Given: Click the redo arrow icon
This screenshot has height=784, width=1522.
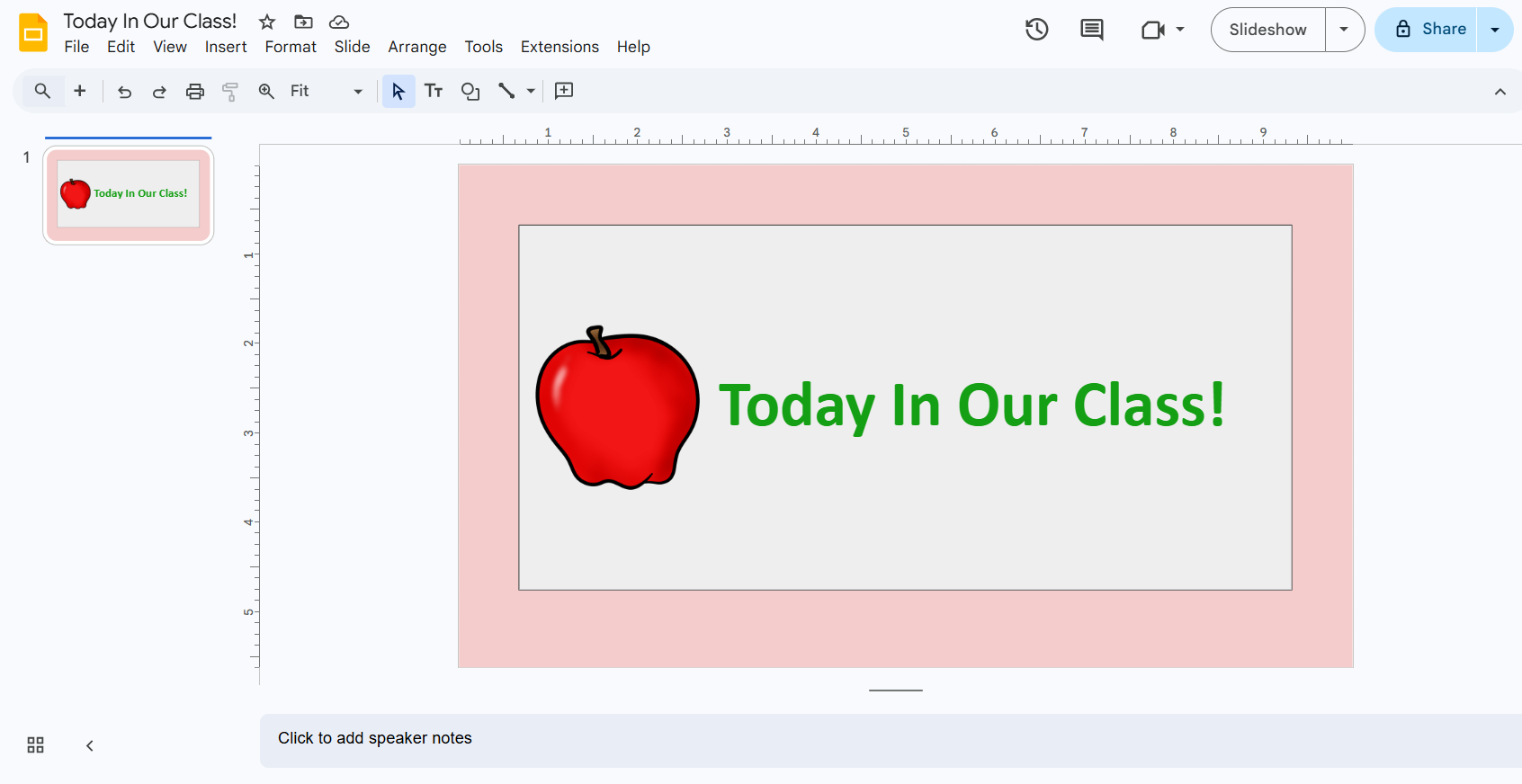Looking at the screenshot, I should pos(159,92).
